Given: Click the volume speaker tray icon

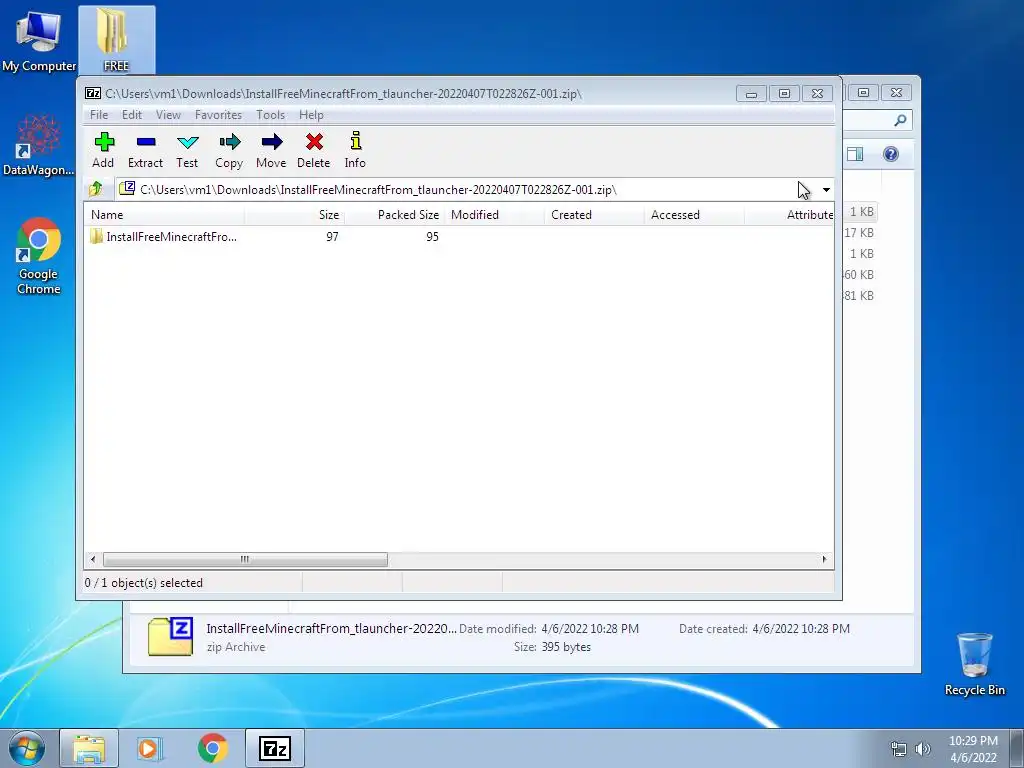Looking at the screenshot, I should tap(922, 749).
